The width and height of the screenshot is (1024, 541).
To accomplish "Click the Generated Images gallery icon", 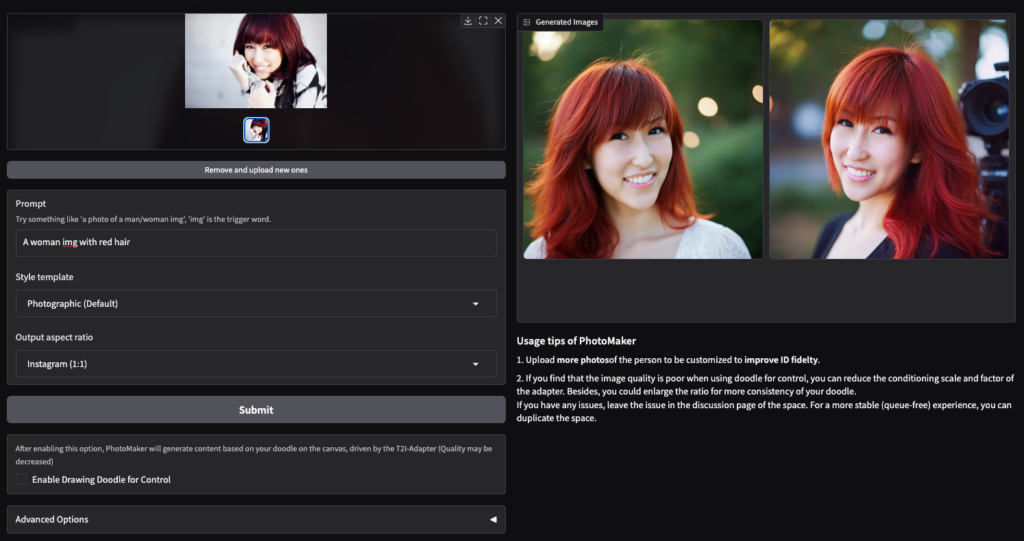I will 527,22.
